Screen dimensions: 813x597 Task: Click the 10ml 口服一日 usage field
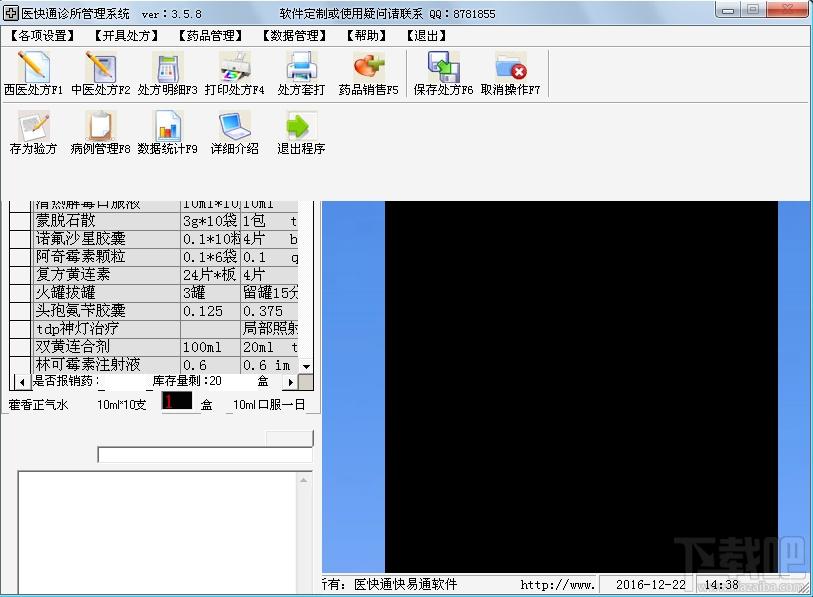pos(269,405)
